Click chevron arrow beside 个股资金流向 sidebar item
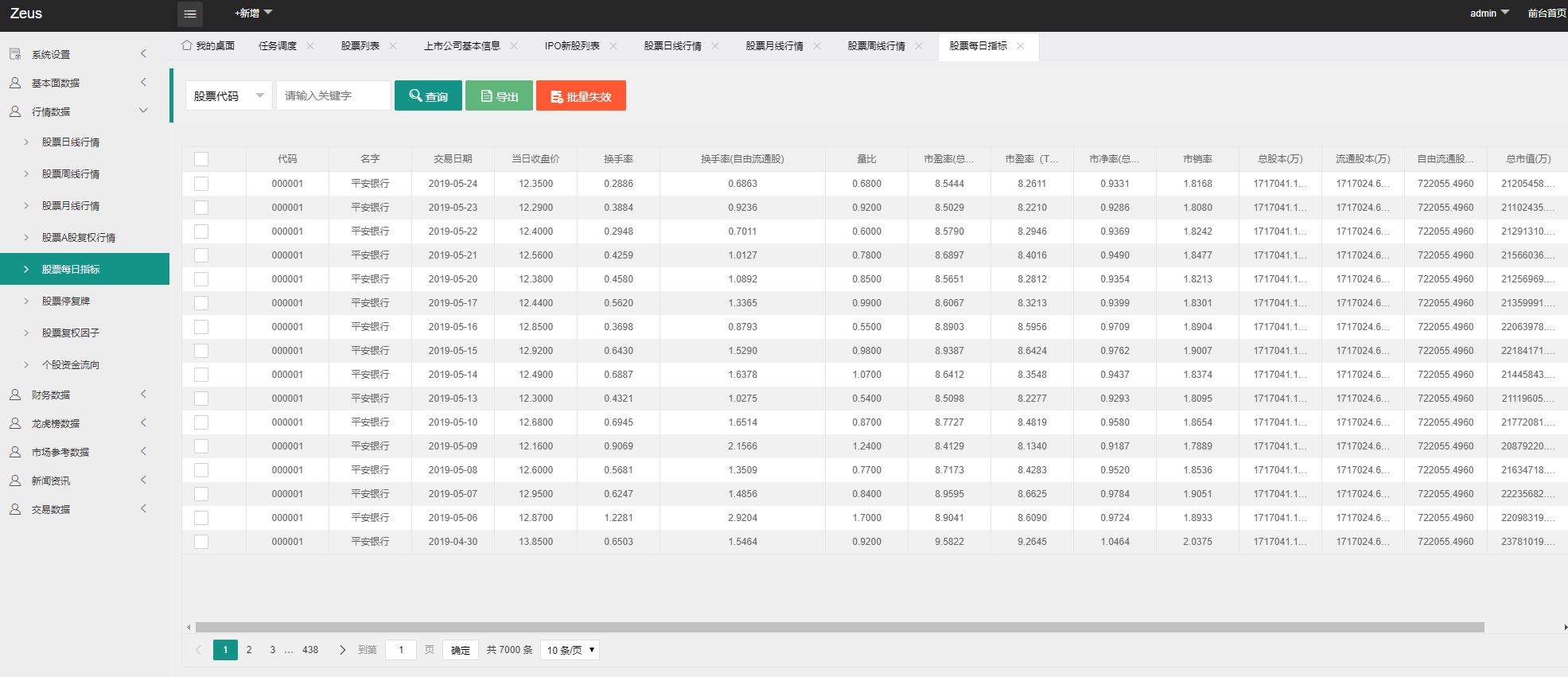This screenshot has width=1568, height=677. [x=26, y=364]
